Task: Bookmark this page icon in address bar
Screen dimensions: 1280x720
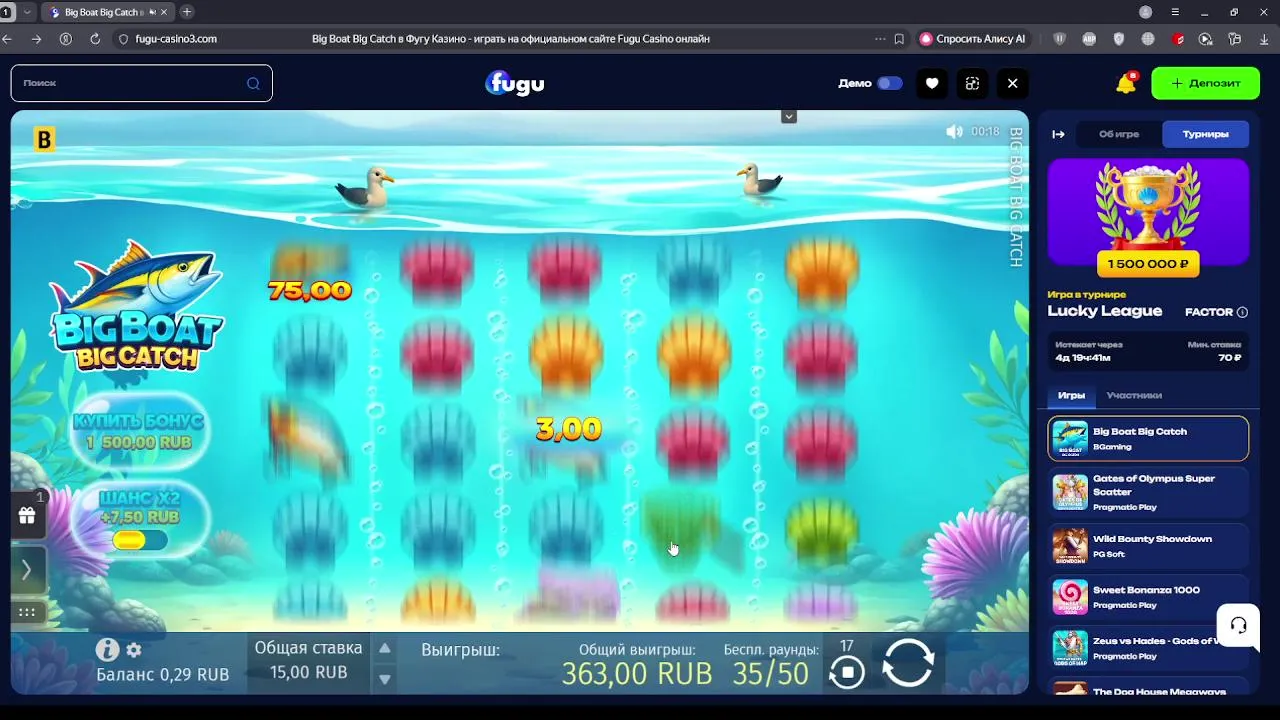Action: point(899,39)
